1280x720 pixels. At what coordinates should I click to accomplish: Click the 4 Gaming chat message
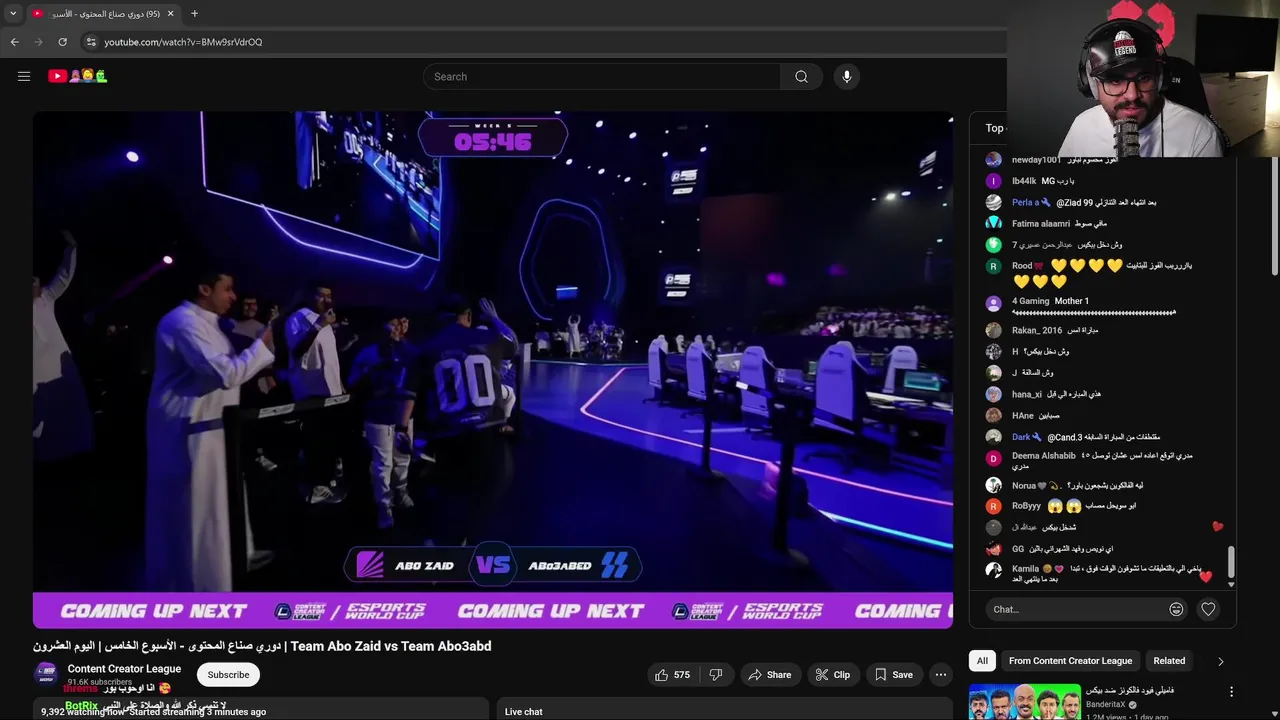(1080, 307)
